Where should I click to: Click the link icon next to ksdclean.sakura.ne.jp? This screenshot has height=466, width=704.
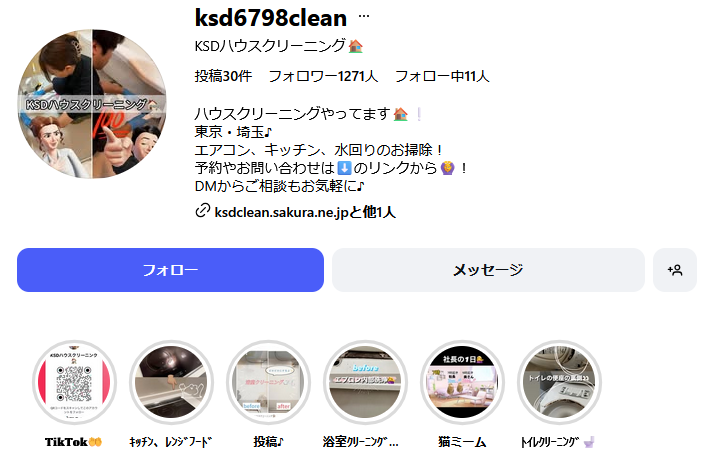202,211
